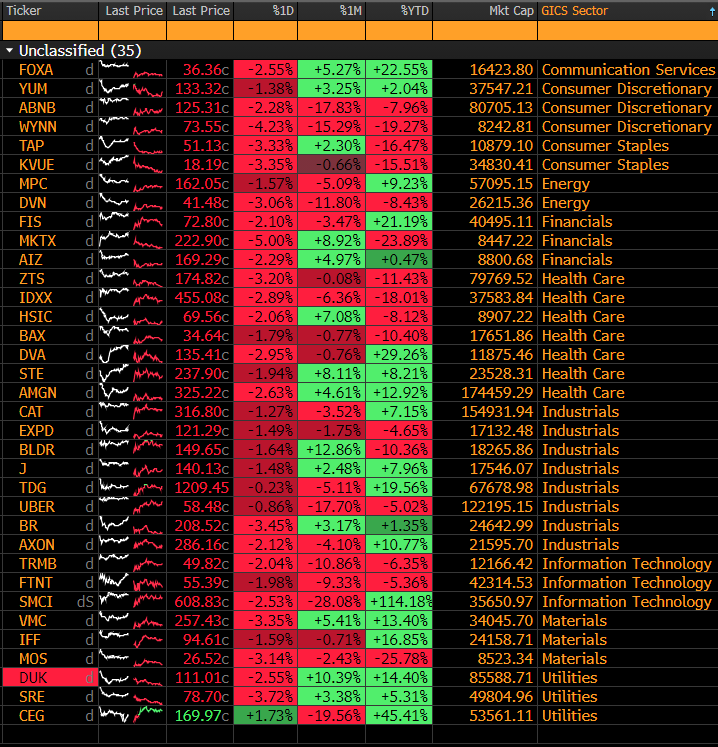Sort by the %1D column header

click(x=283, y=10)
